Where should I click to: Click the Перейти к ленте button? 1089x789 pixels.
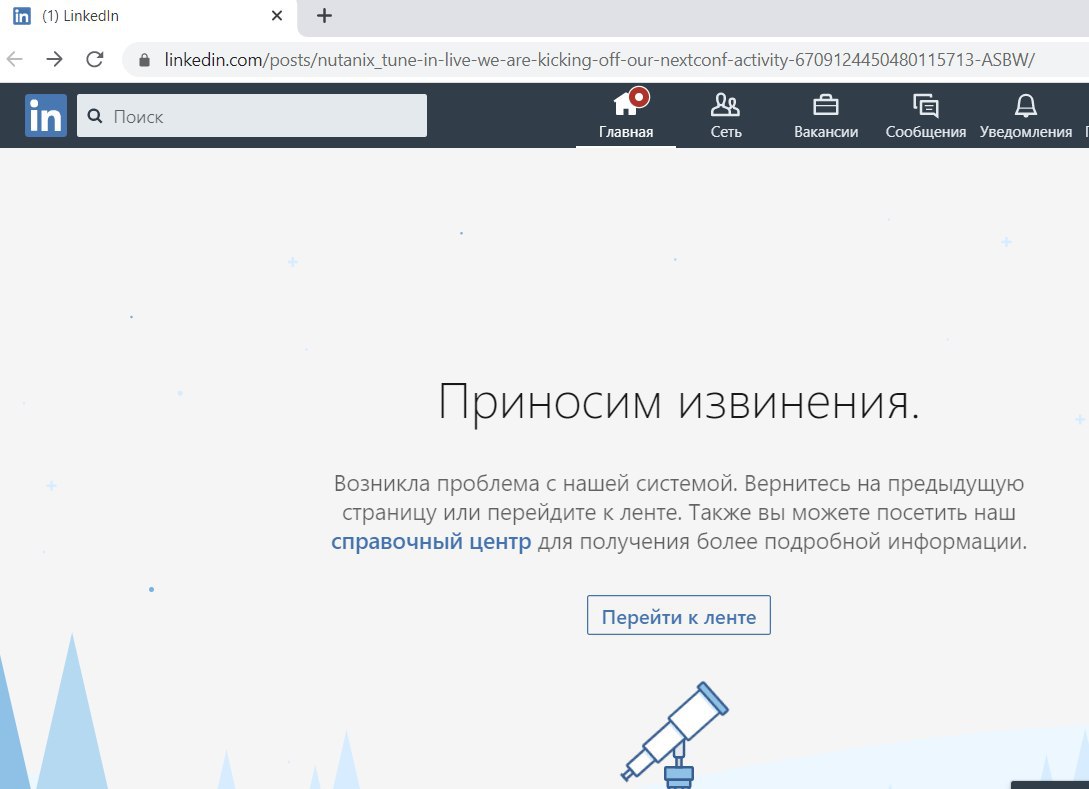[x=679, y=615]
